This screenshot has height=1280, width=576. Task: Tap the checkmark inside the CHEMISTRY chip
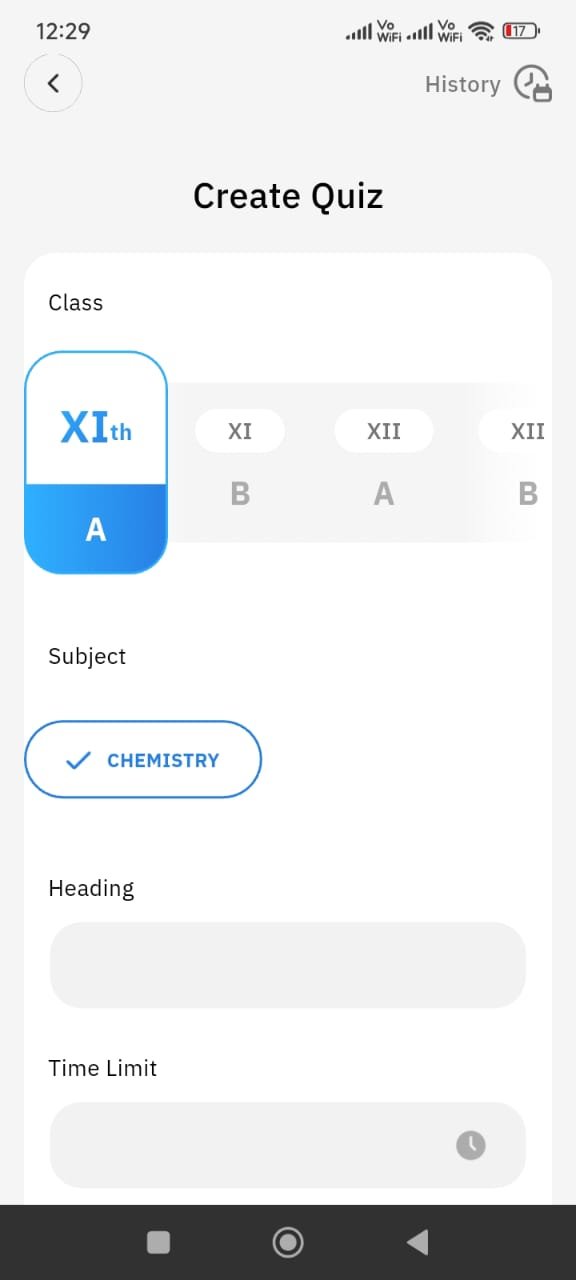click(x=77, y=760)
